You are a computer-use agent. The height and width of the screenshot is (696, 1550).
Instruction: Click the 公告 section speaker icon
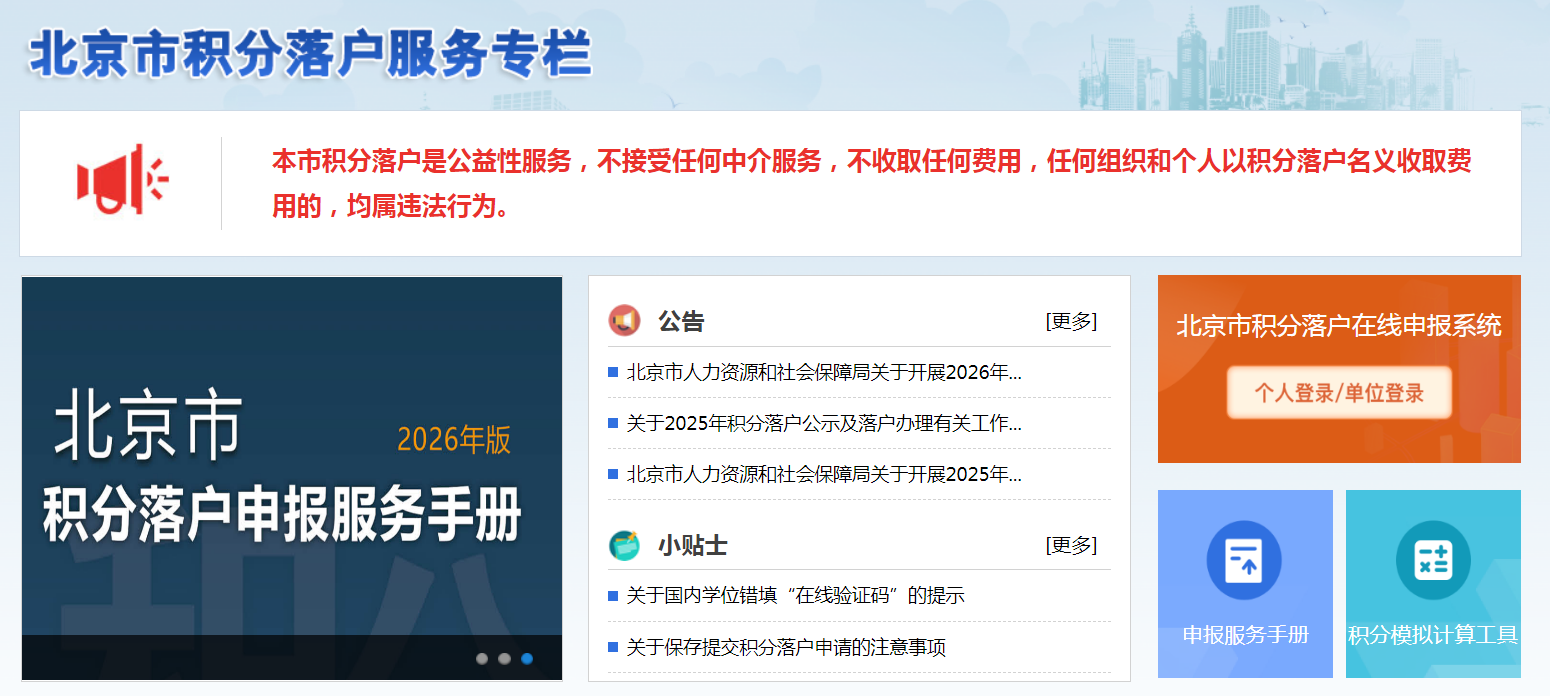pos(624,321)
